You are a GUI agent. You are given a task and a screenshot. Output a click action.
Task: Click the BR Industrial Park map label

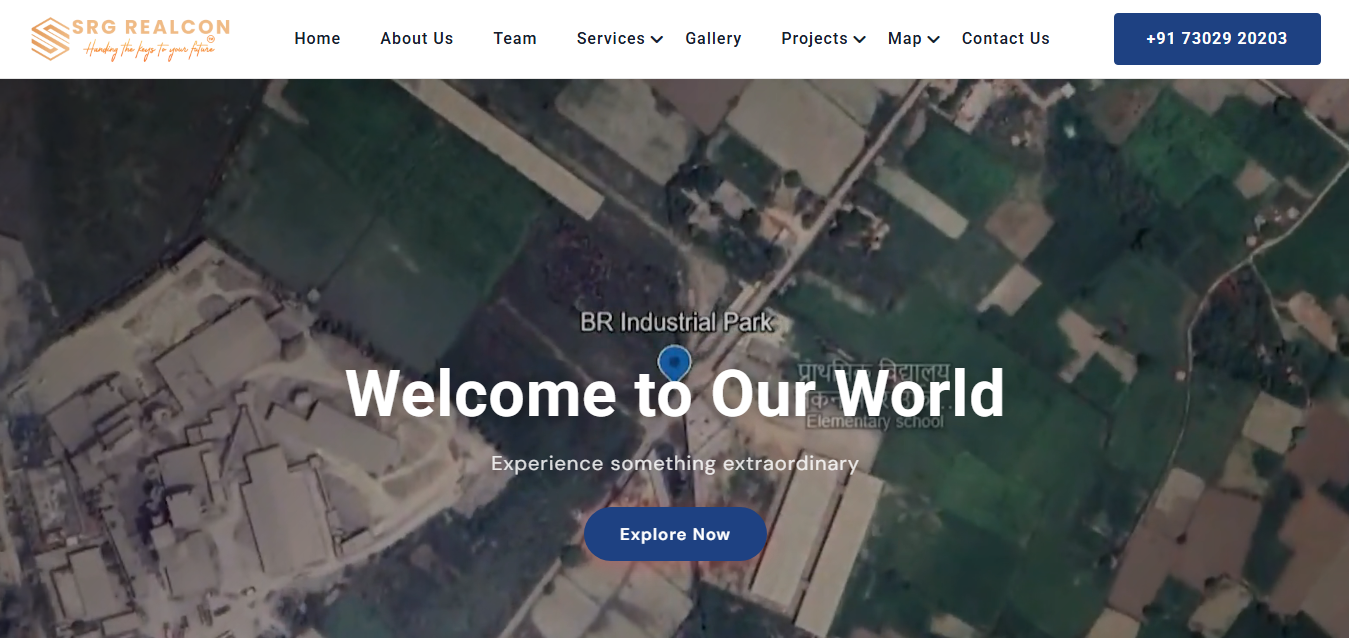pos(677,322)
